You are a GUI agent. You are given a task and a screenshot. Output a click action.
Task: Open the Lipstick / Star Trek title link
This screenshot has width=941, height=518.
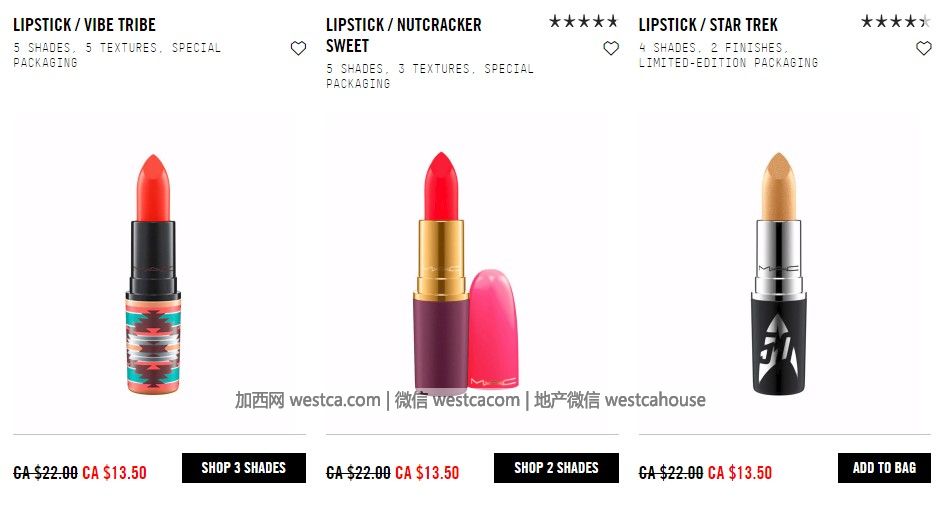708,25
